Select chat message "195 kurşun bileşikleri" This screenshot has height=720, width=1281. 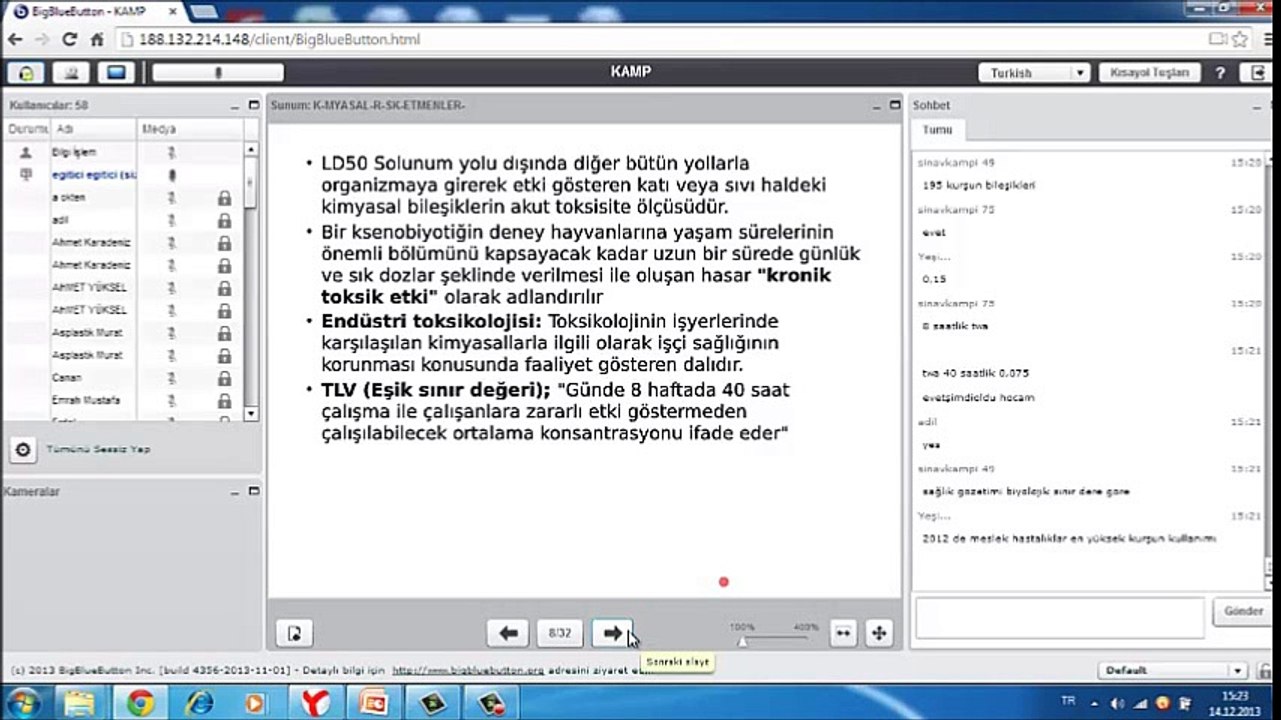point(979,185)
